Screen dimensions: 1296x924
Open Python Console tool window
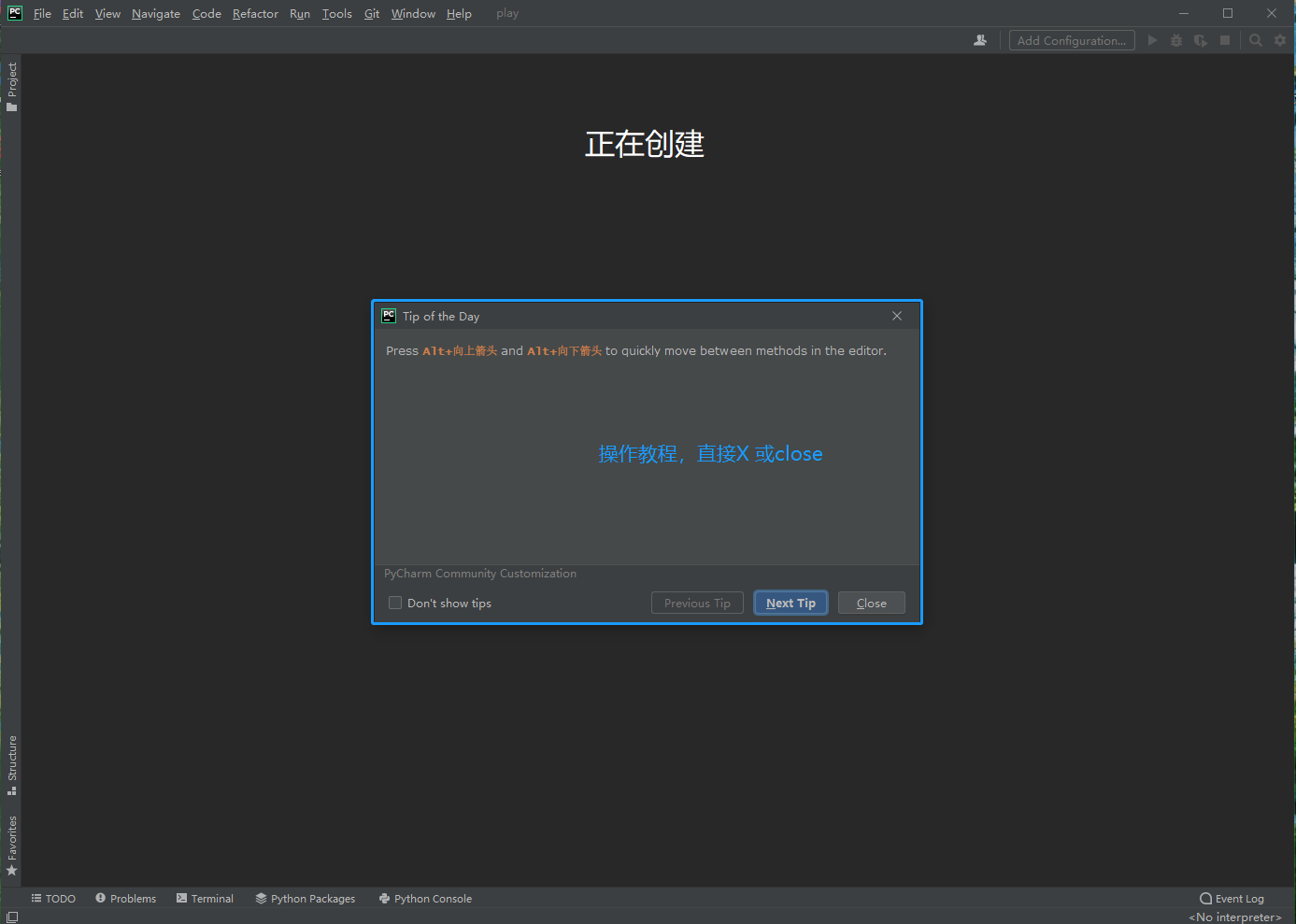pyautogui.click(x=425, y=899)
